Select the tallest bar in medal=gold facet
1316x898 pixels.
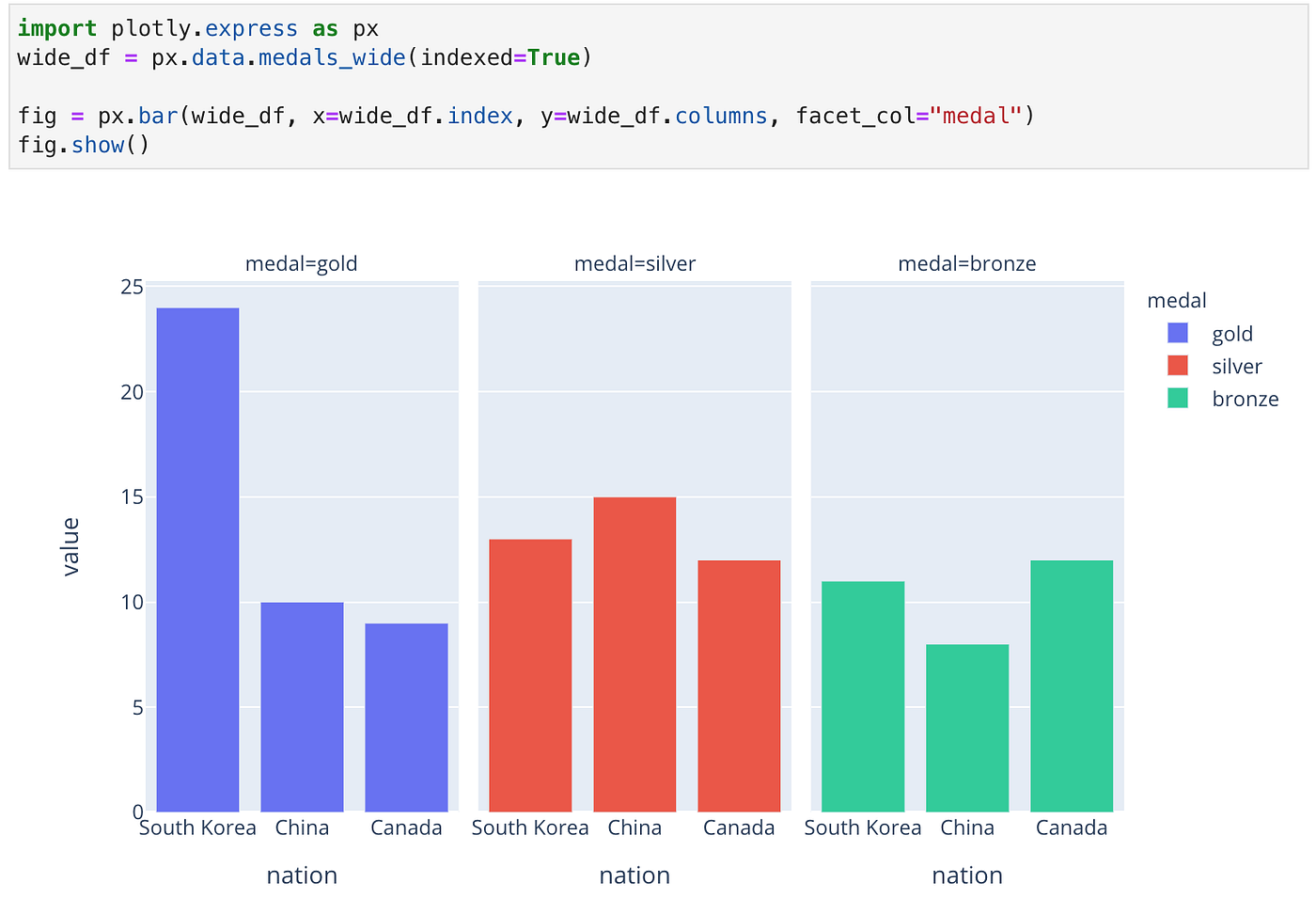[197, 555]
